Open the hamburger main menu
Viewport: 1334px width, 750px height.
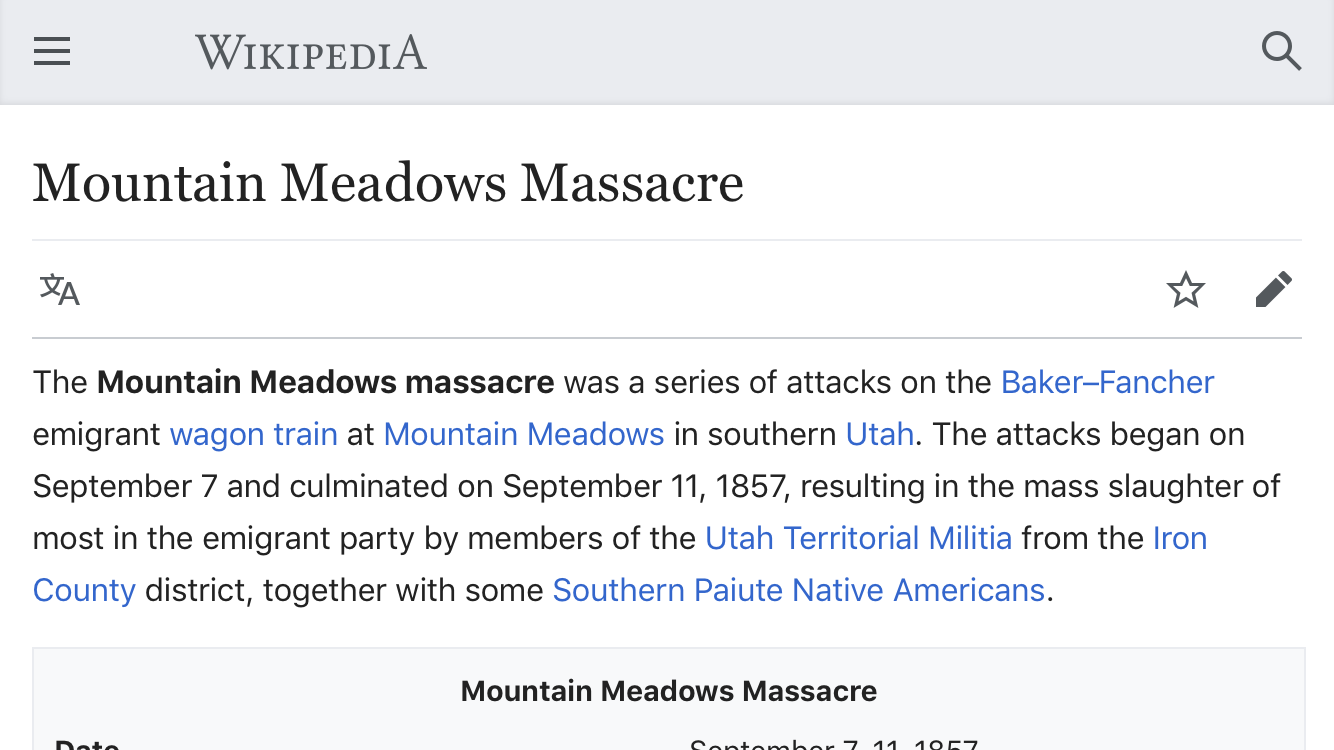tap(52, 51)
